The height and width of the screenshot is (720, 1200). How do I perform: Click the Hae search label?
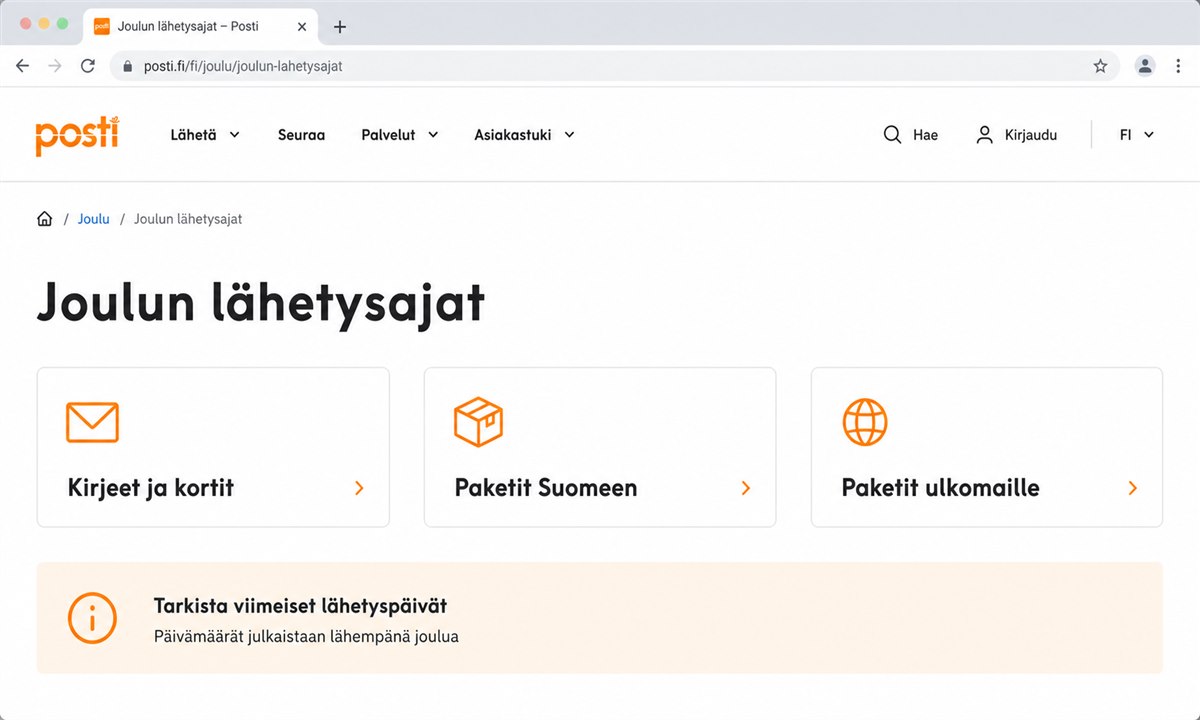tap(925, 135)
